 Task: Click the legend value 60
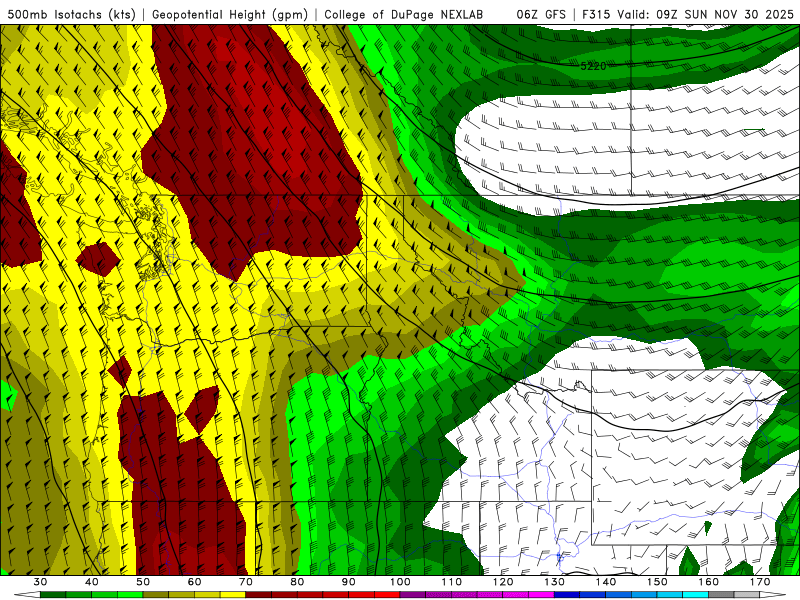pyautogui.click(x=194, y=582)
